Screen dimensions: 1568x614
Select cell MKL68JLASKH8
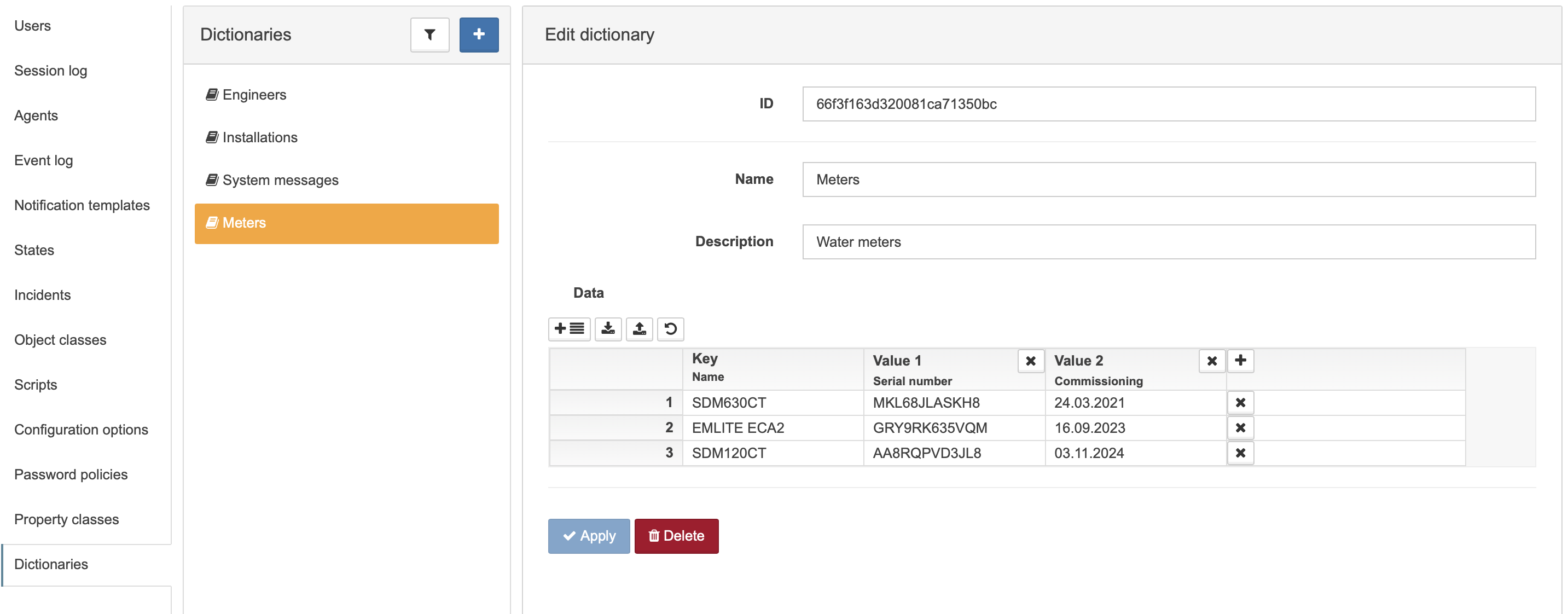[954, 403]
